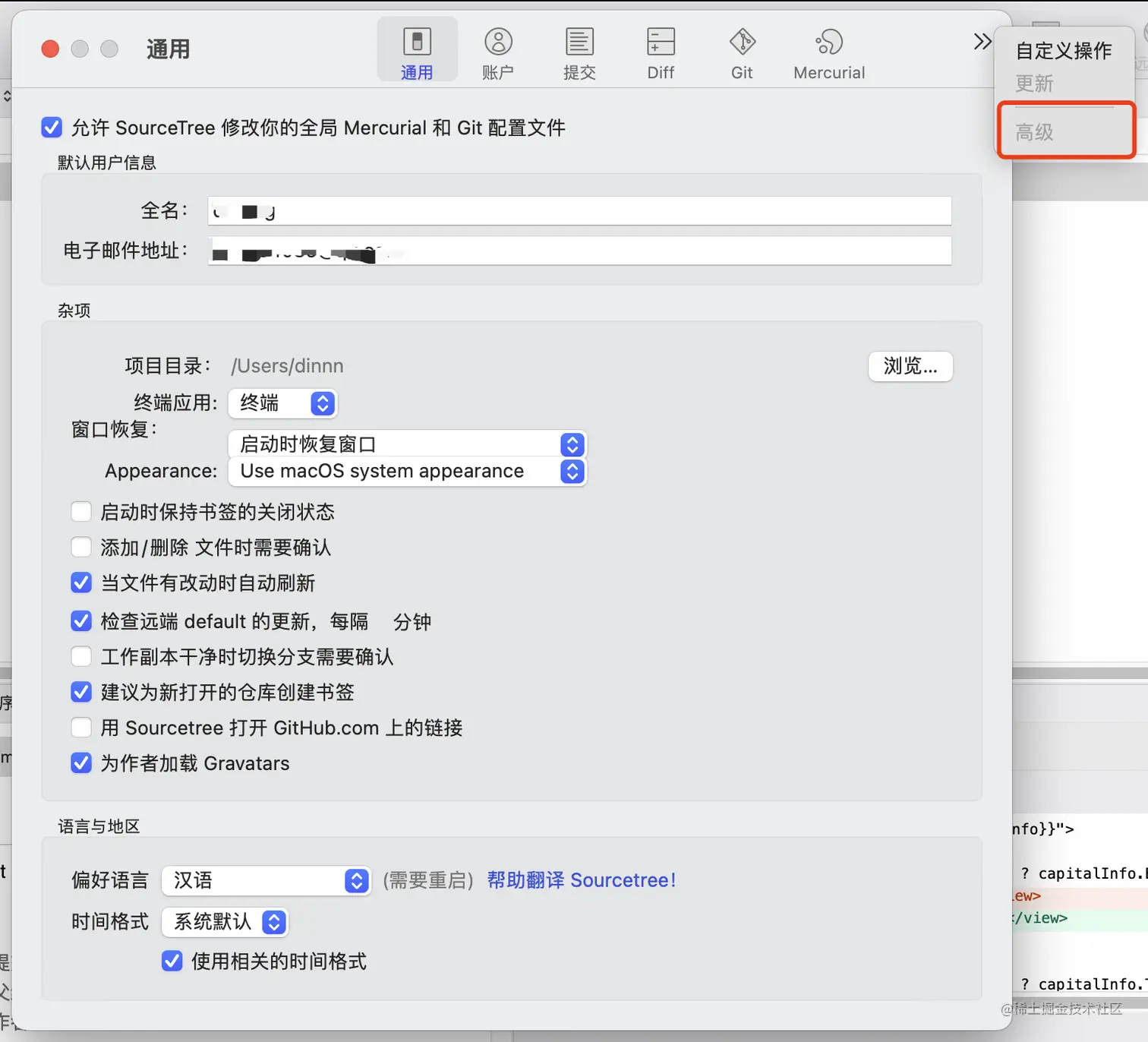The height and width of the screenshot is (1042, 1148).
Task: Enable 工作副本干净时切换分支需要确认 checkbox
Action: (x=81, y=656)
